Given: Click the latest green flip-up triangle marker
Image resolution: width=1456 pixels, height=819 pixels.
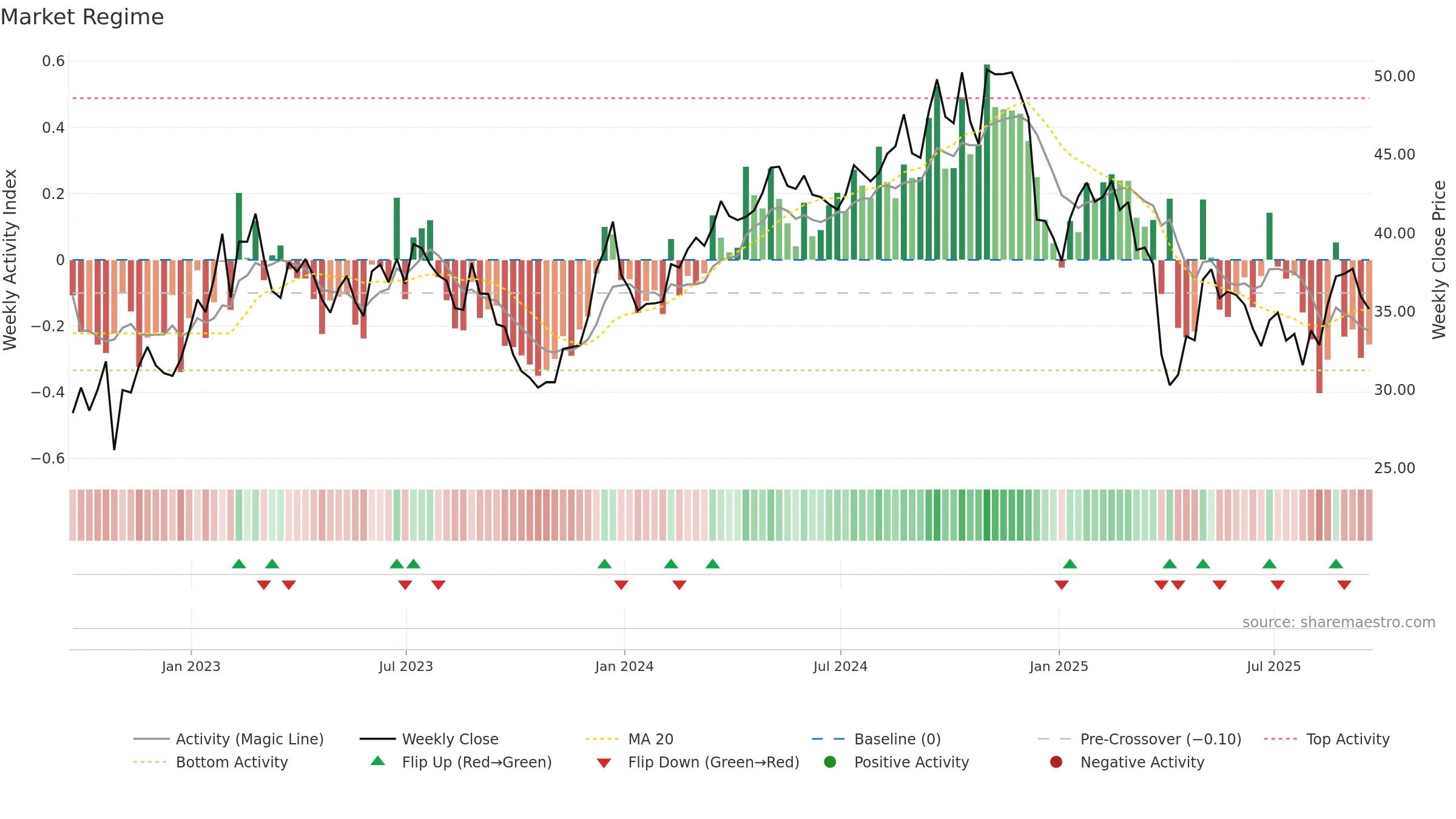Looking at the screenshot, I should 1336,564.
